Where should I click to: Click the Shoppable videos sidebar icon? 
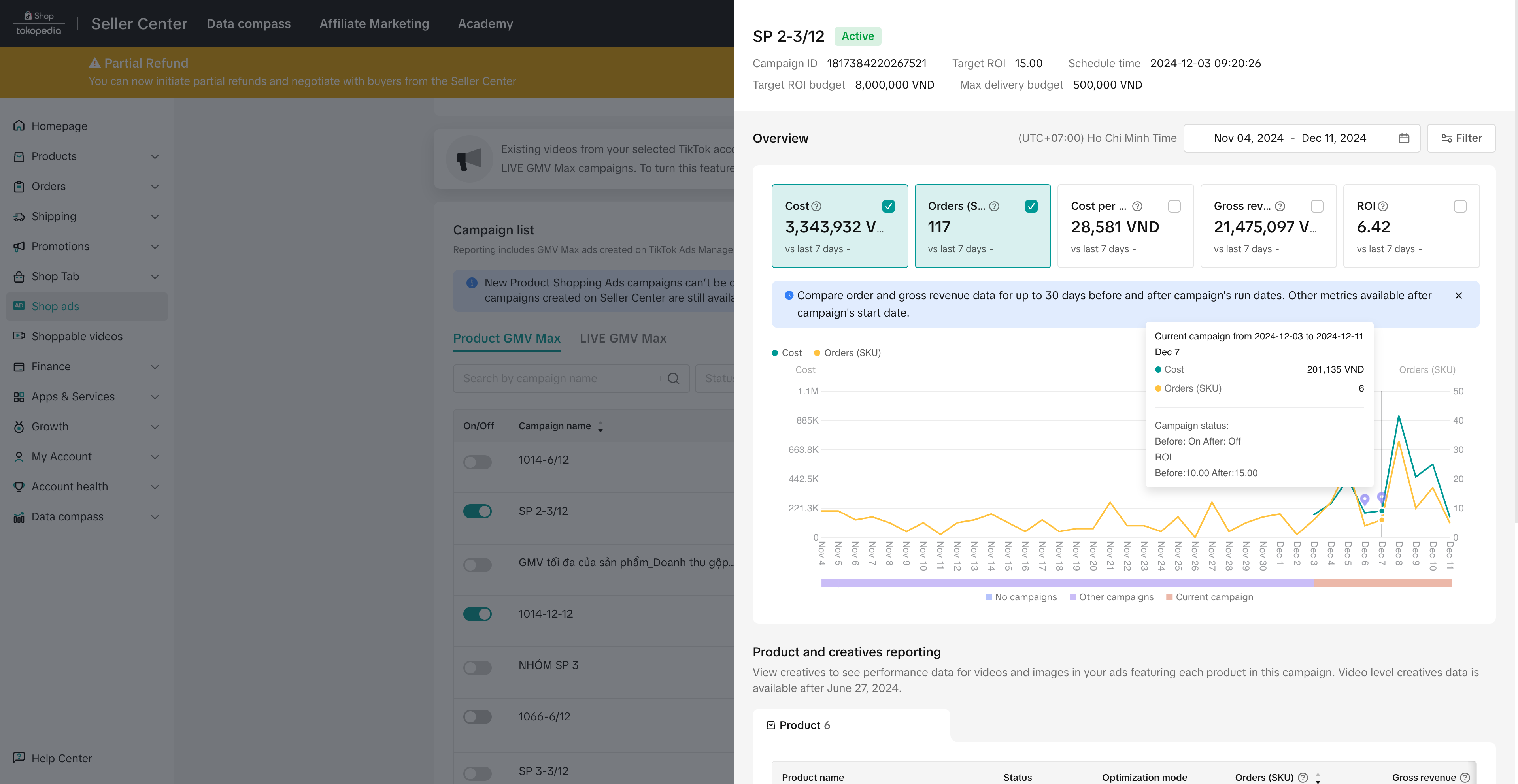pyautogui.click(x=19, y=336)
